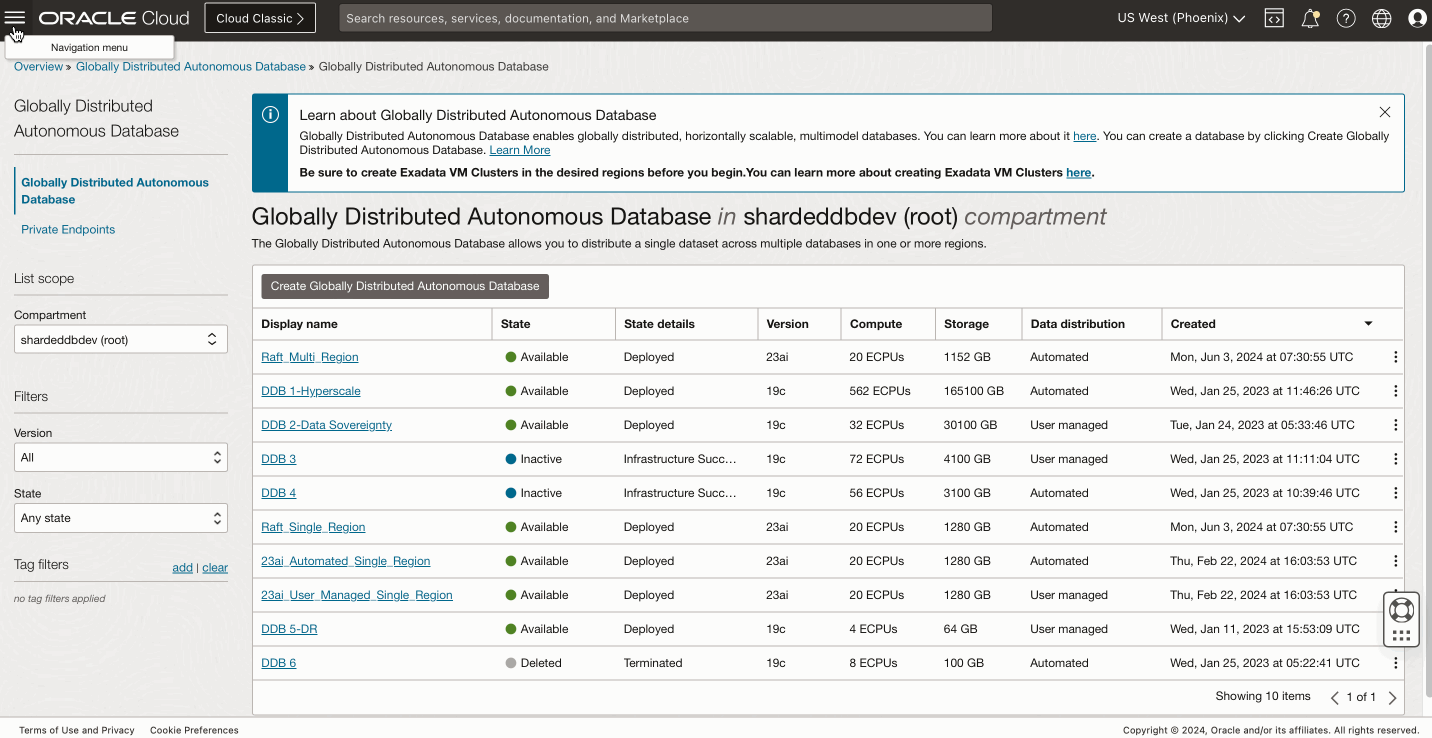This screenshot has width=1432, height=738.
Task: Click the search resources input field
Action: (x=665, y=17)
